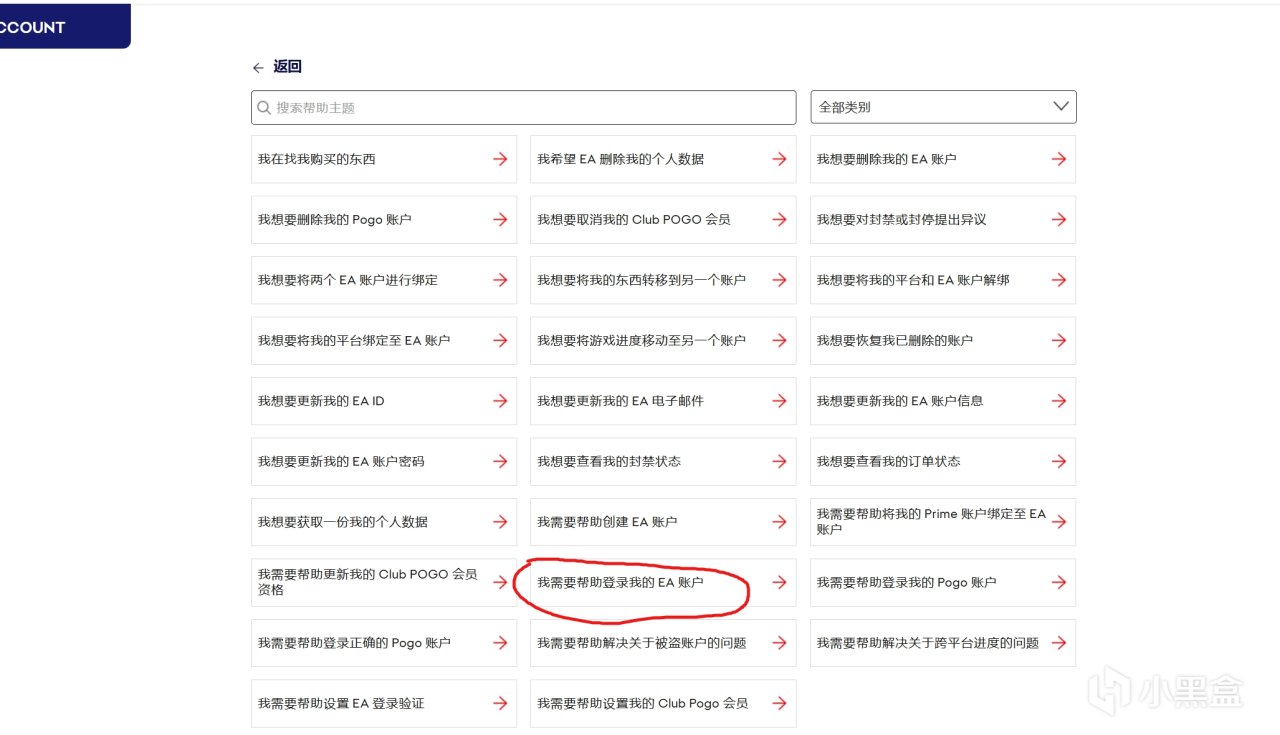Click arrow beside 我需要帮助登录我的 EA 账户
Image resolution: width=1280 pixels, height=735 pixels.
pyautogui.click(x=779, y=583)
